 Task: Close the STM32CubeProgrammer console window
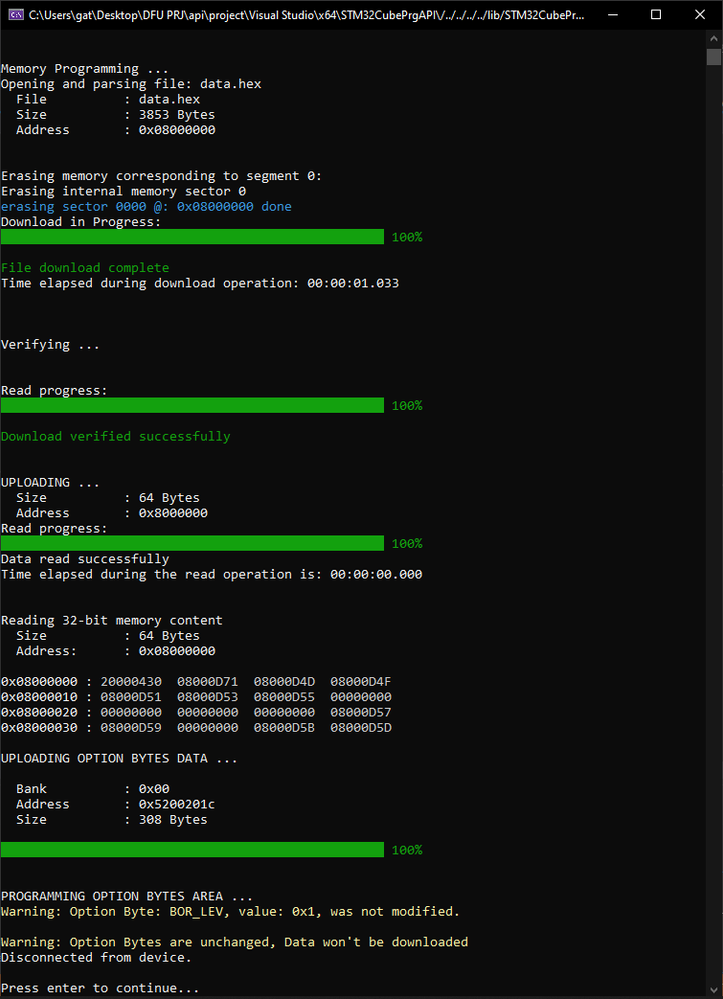700,15
